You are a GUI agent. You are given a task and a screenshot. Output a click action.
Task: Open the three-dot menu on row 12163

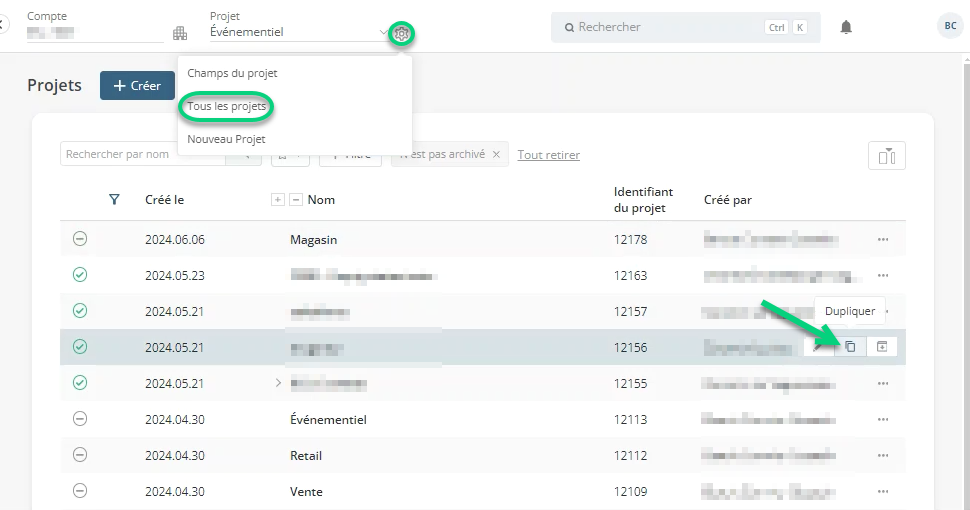click(x=883, y=275)
